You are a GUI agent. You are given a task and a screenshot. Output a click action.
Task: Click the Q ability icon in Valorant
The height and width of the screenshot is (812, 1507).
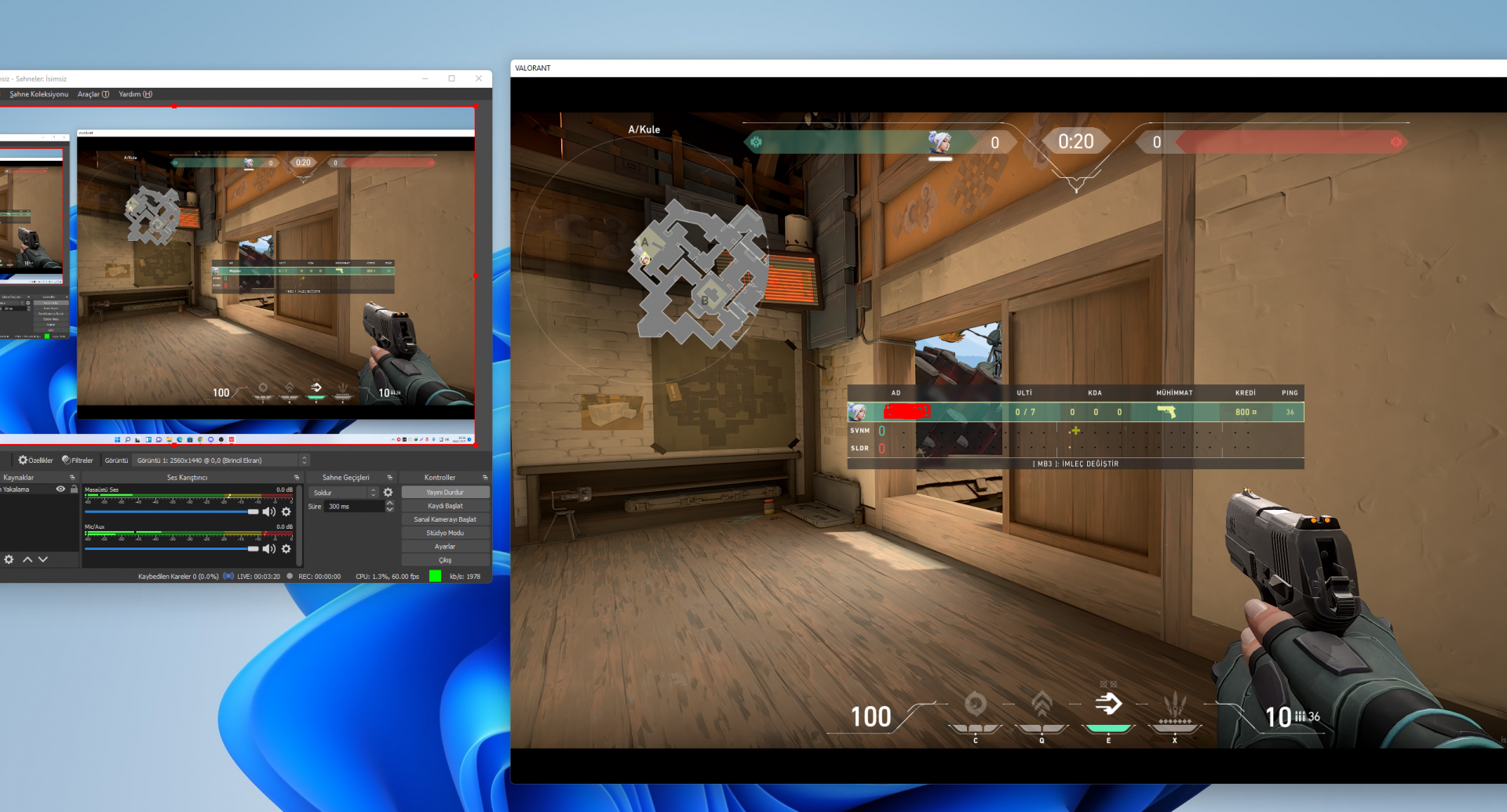click(x=1042, y=705)
